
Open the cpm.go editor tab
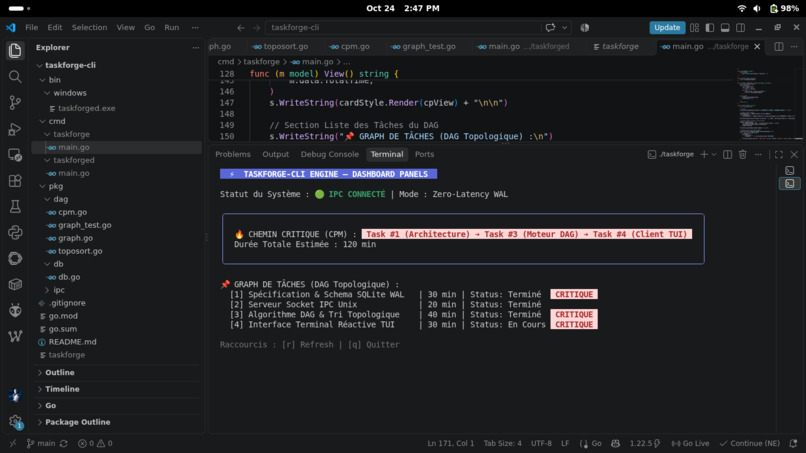350,46
